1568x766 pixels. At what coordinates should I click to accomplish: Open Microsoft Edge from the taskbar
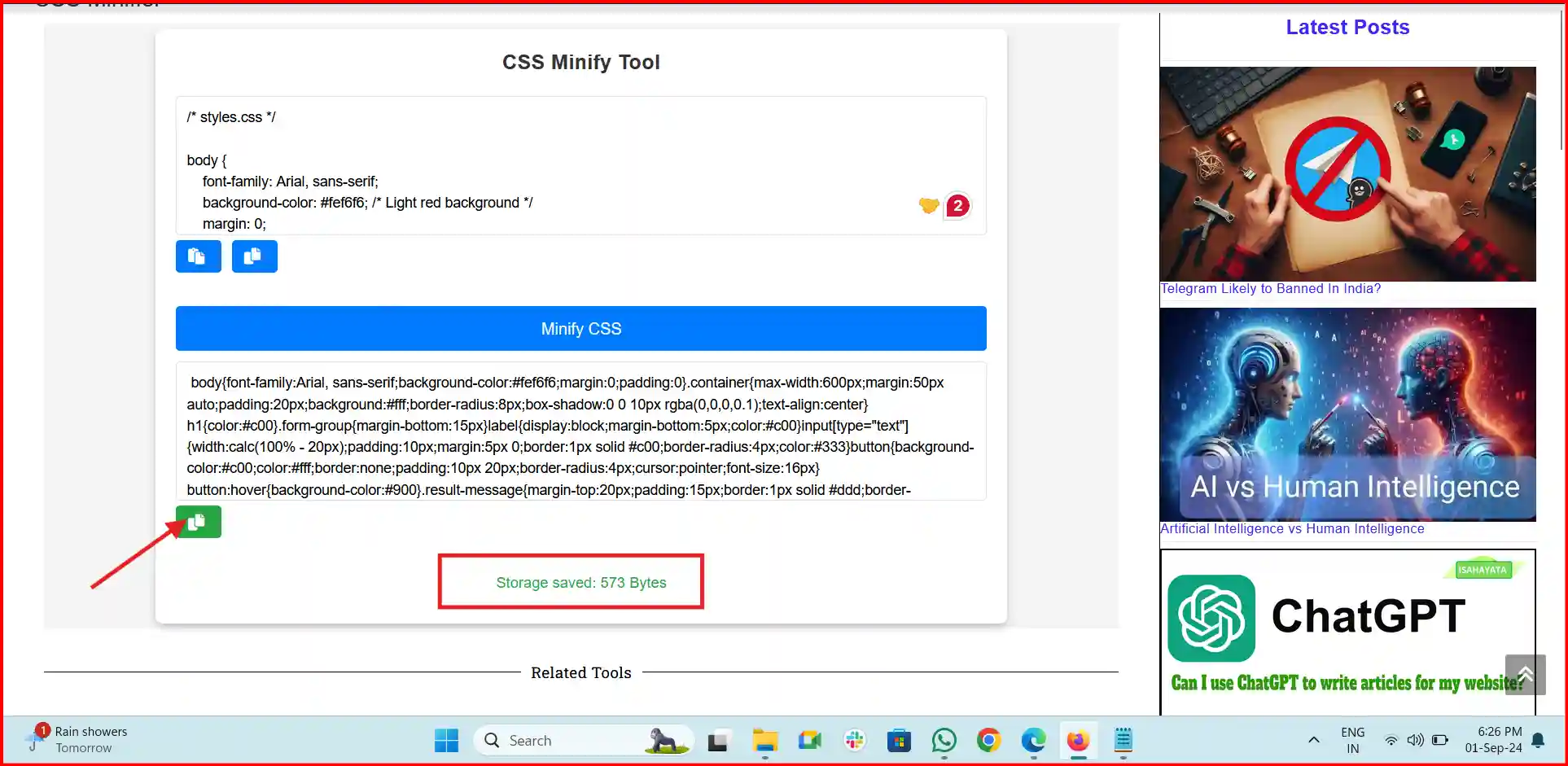click(1033, 740)
